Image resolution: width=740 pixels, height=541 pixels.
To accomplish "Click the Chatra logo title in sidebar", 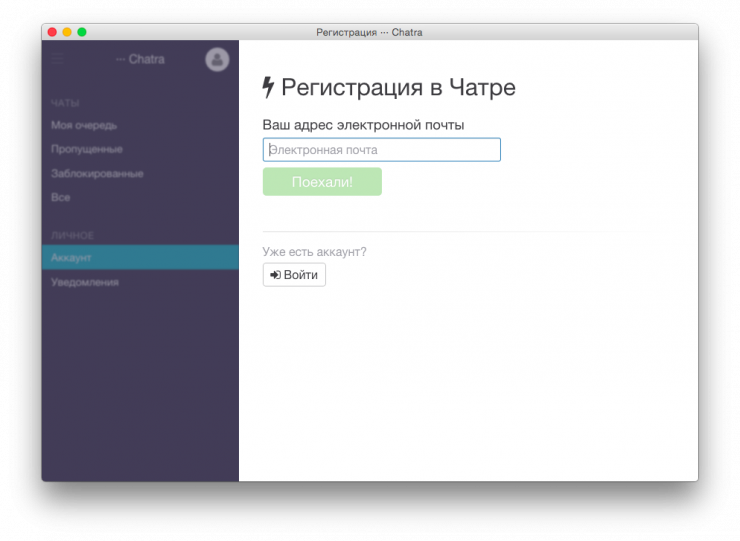I will (x=140, y=60).
